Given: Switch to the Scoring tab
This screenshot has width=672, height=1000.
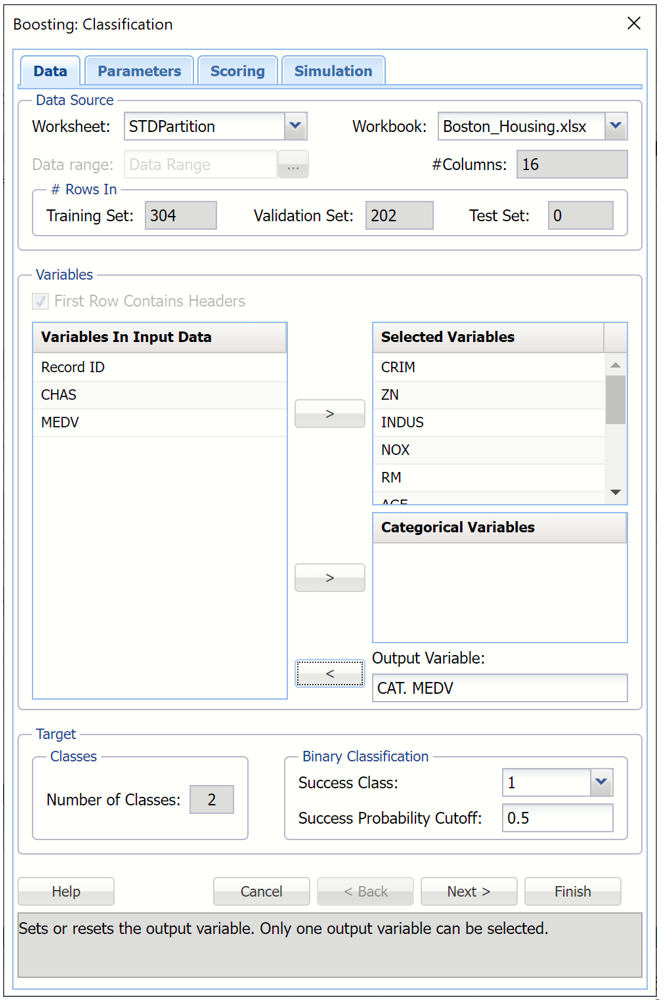Looking at the screenshot, I should click(x=237, y=71).
